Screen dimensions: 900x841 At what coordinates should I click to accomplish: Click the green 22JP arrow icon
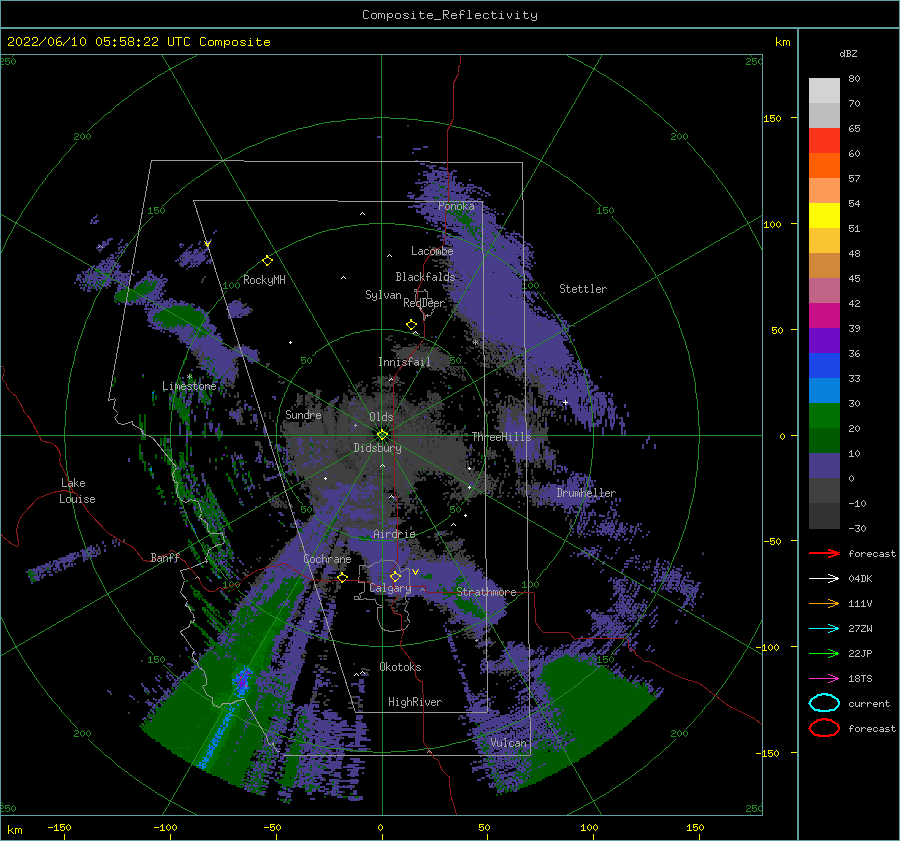click(x=824, y=653)
